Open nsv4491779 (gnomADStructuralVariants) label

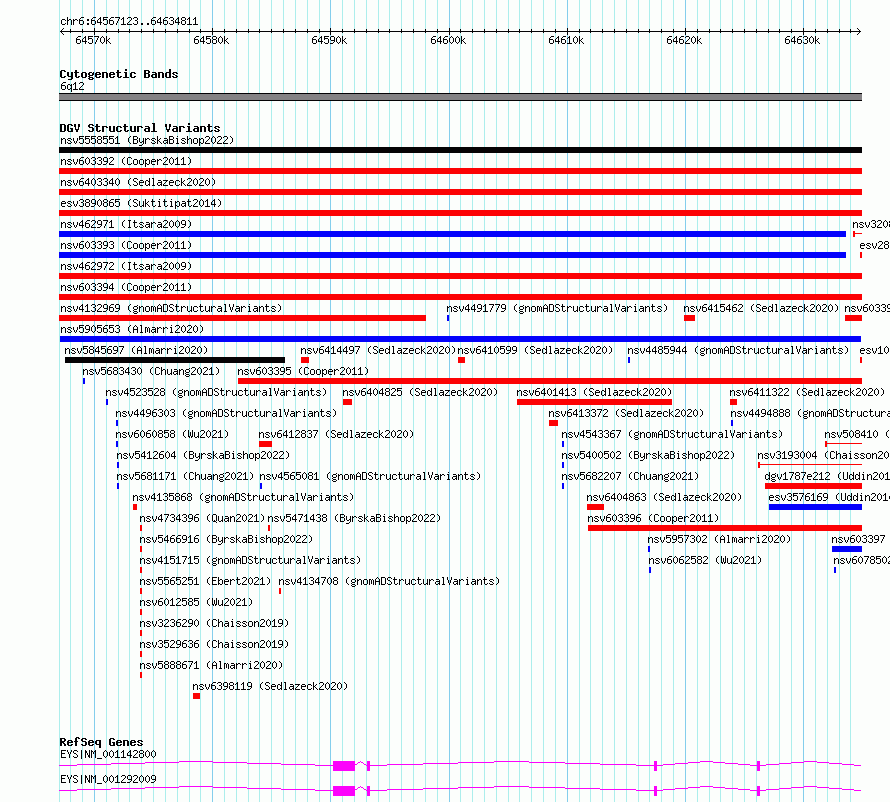coord(557,308)
